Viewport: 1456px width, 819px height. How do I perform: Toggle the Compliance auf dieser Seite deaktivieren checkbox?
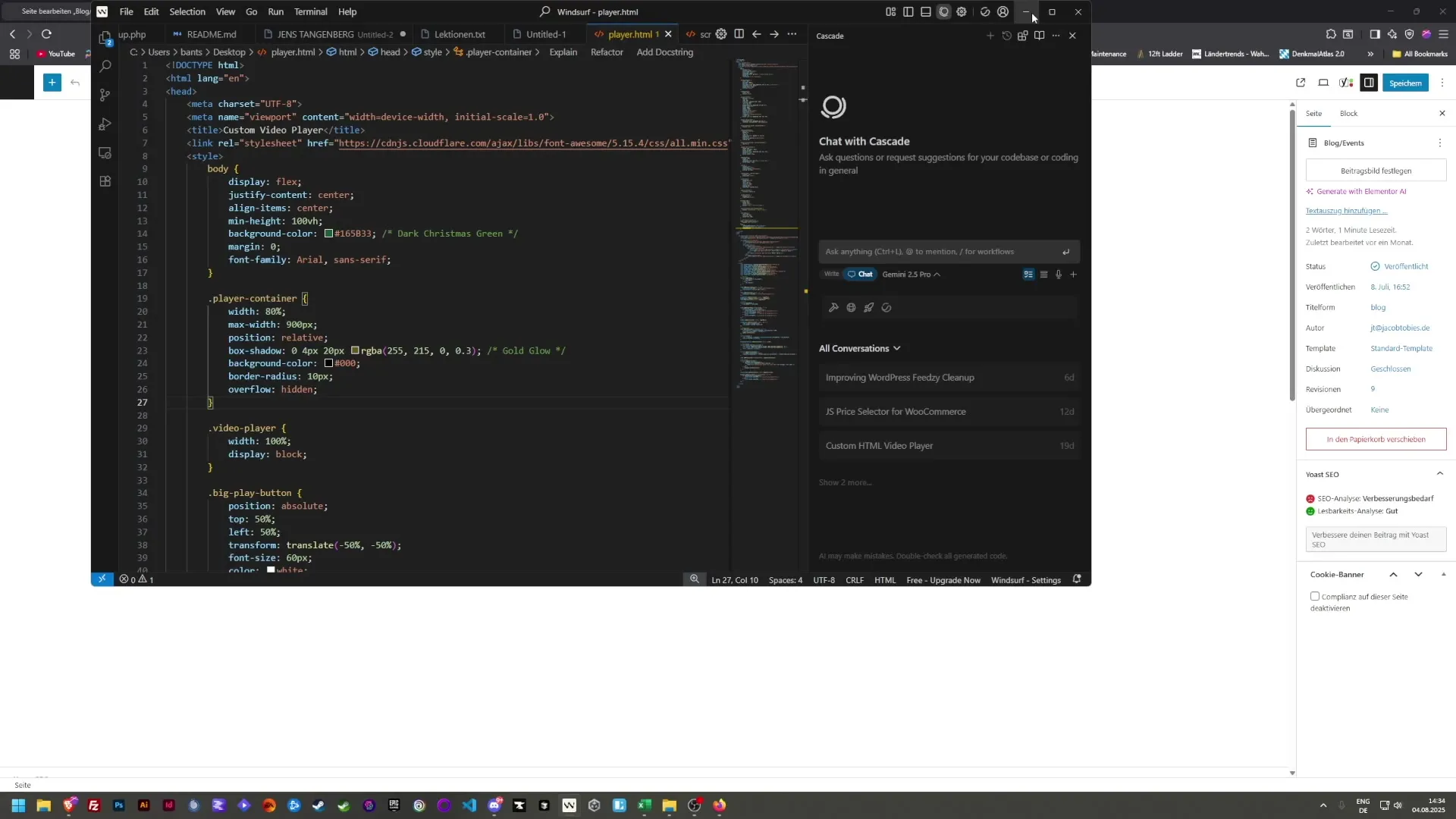coord(1314,596)
